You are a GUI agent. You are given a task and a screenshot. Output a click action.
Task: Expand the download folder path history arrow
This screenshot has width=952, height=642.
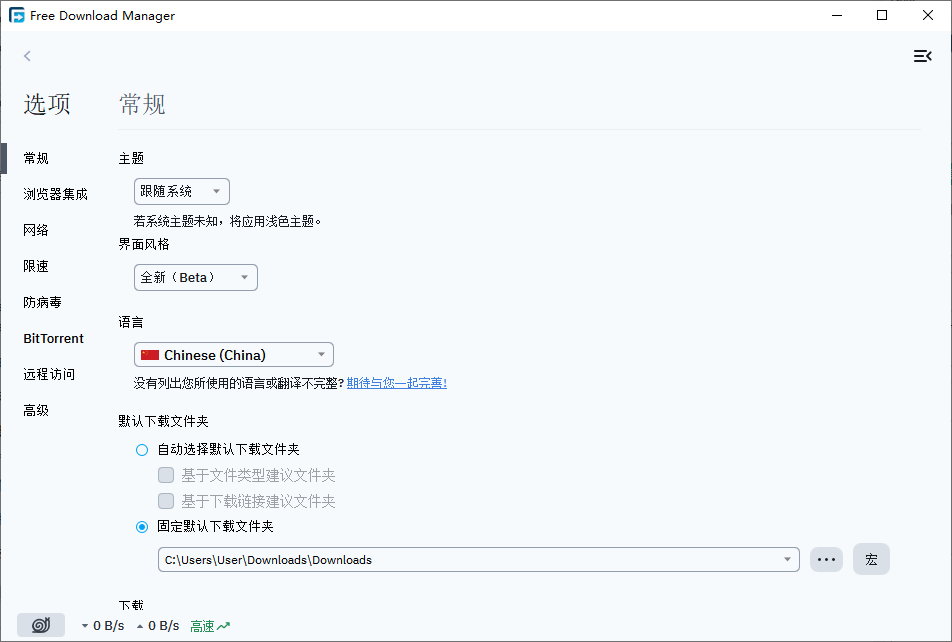point(787,559)
